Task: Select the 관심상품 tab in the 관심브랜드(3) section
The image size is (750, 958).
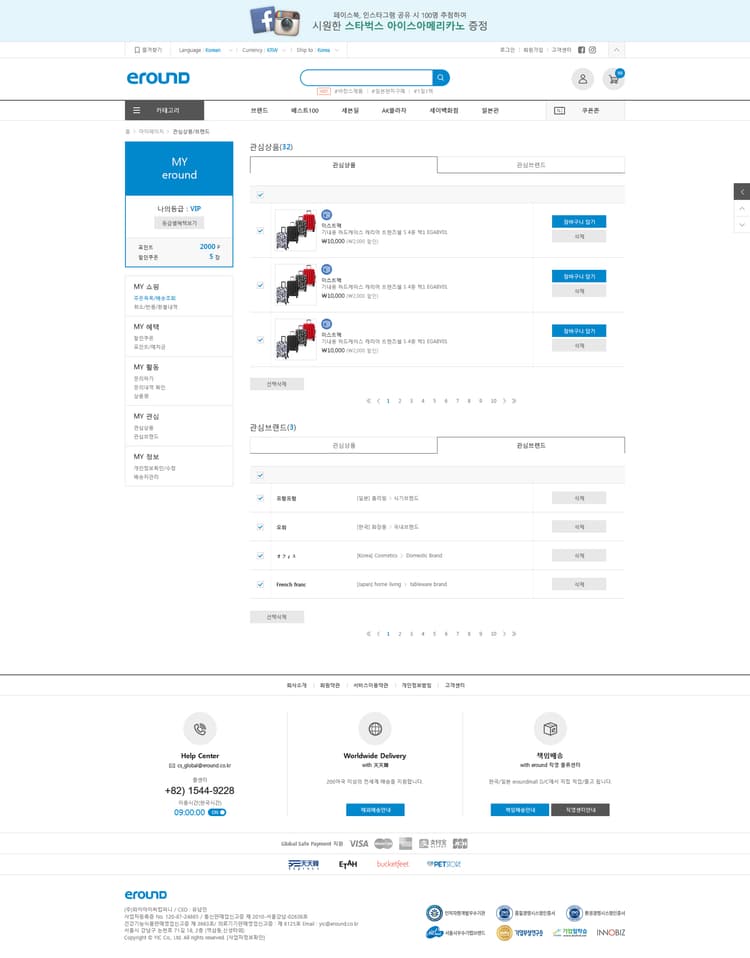Action: coord(344,445)
